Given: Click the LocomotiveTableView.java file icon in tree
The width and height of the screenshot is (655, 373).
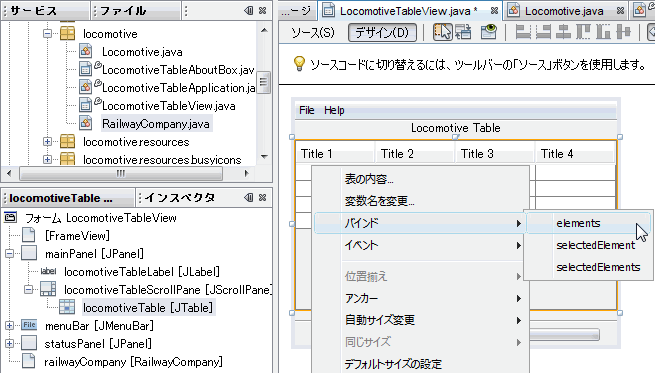Looking at the screenshot, I should pos(85,105).
